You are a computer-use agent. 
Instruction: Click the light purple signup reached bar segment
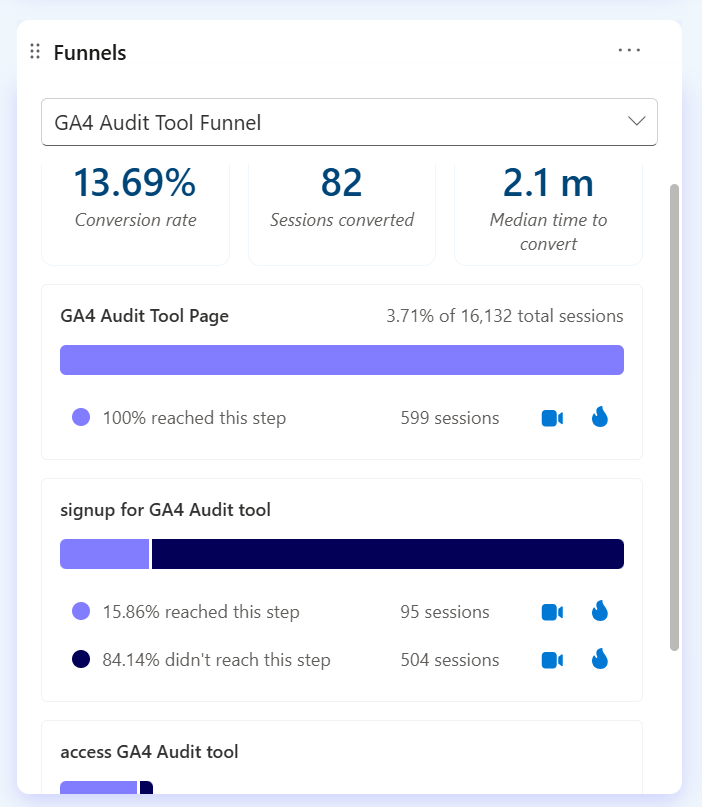coord(104,554)
